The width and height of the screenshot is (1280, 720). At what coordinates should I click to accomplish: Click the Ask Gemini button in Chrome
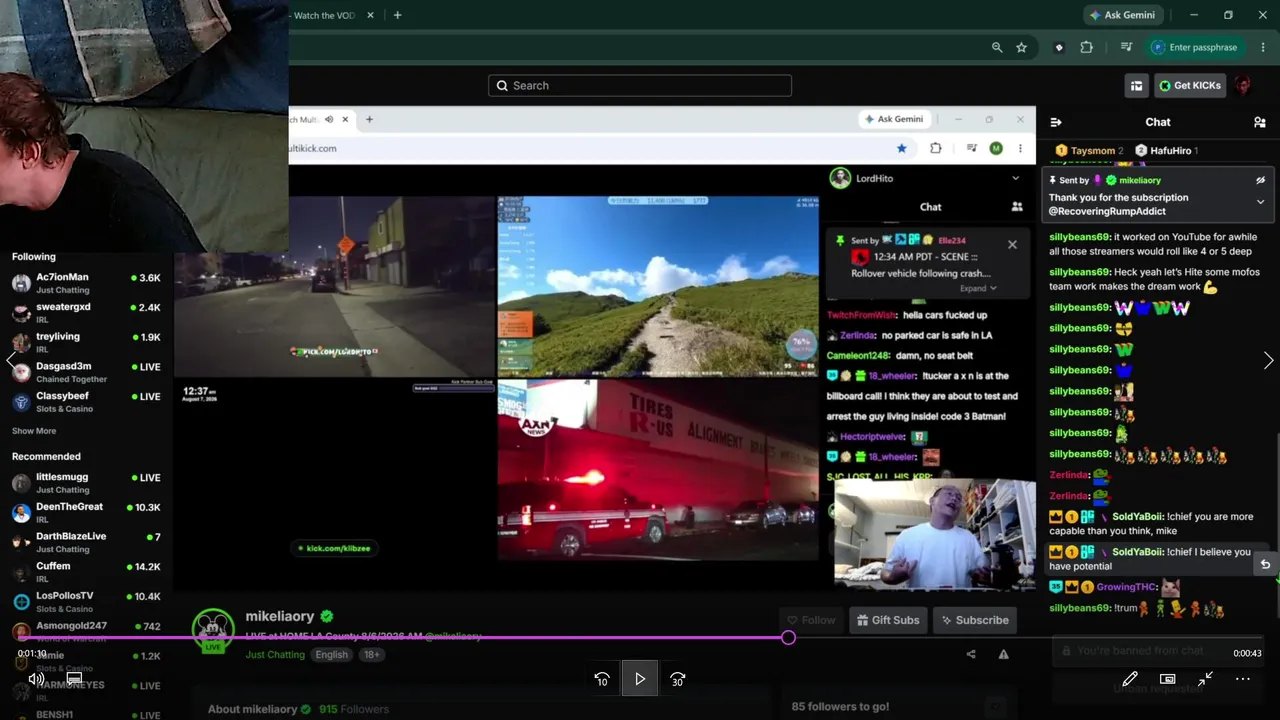click(1122, 15)
